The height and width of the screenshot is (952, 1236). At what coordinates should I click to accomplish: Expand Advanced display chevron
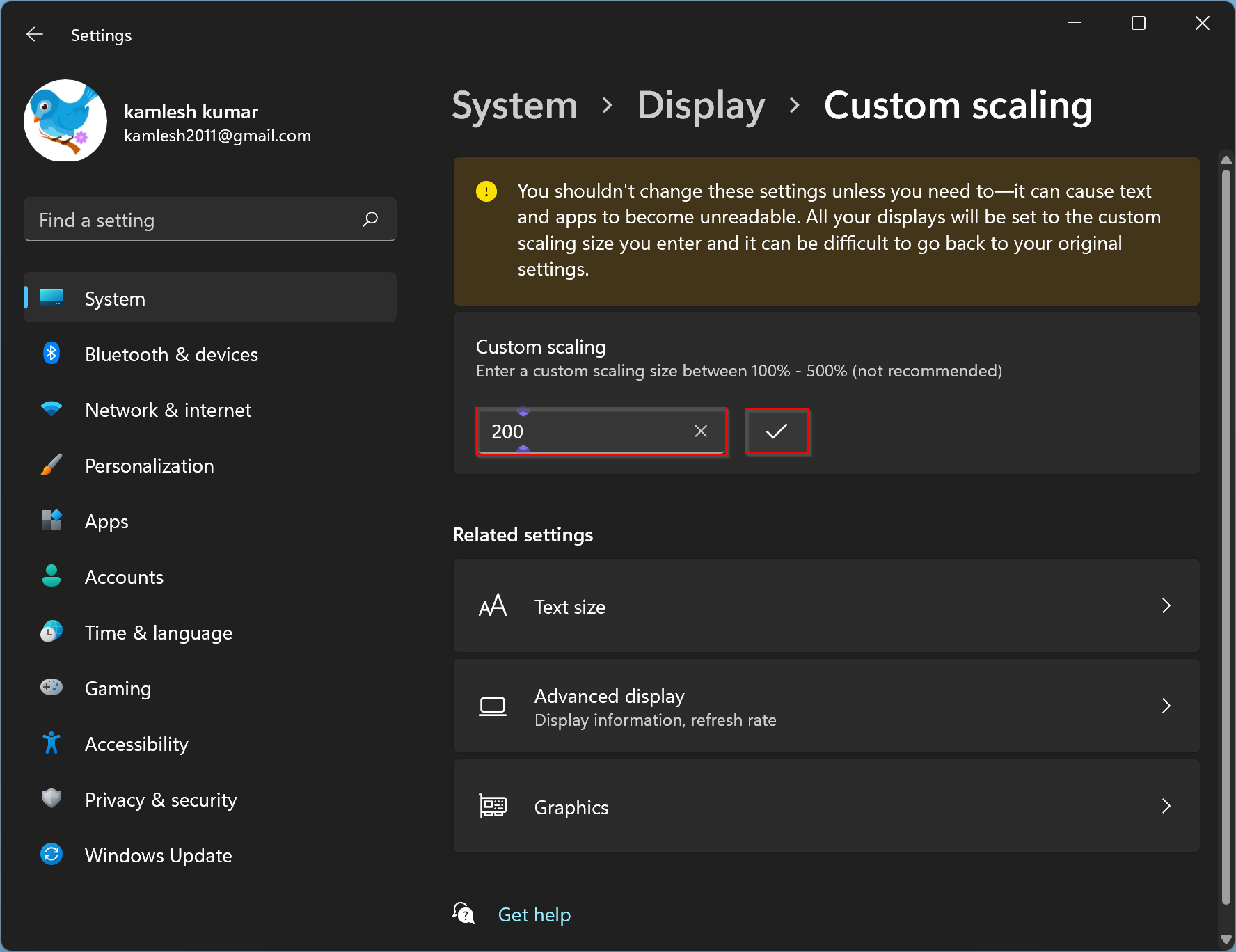(1166, 706)
